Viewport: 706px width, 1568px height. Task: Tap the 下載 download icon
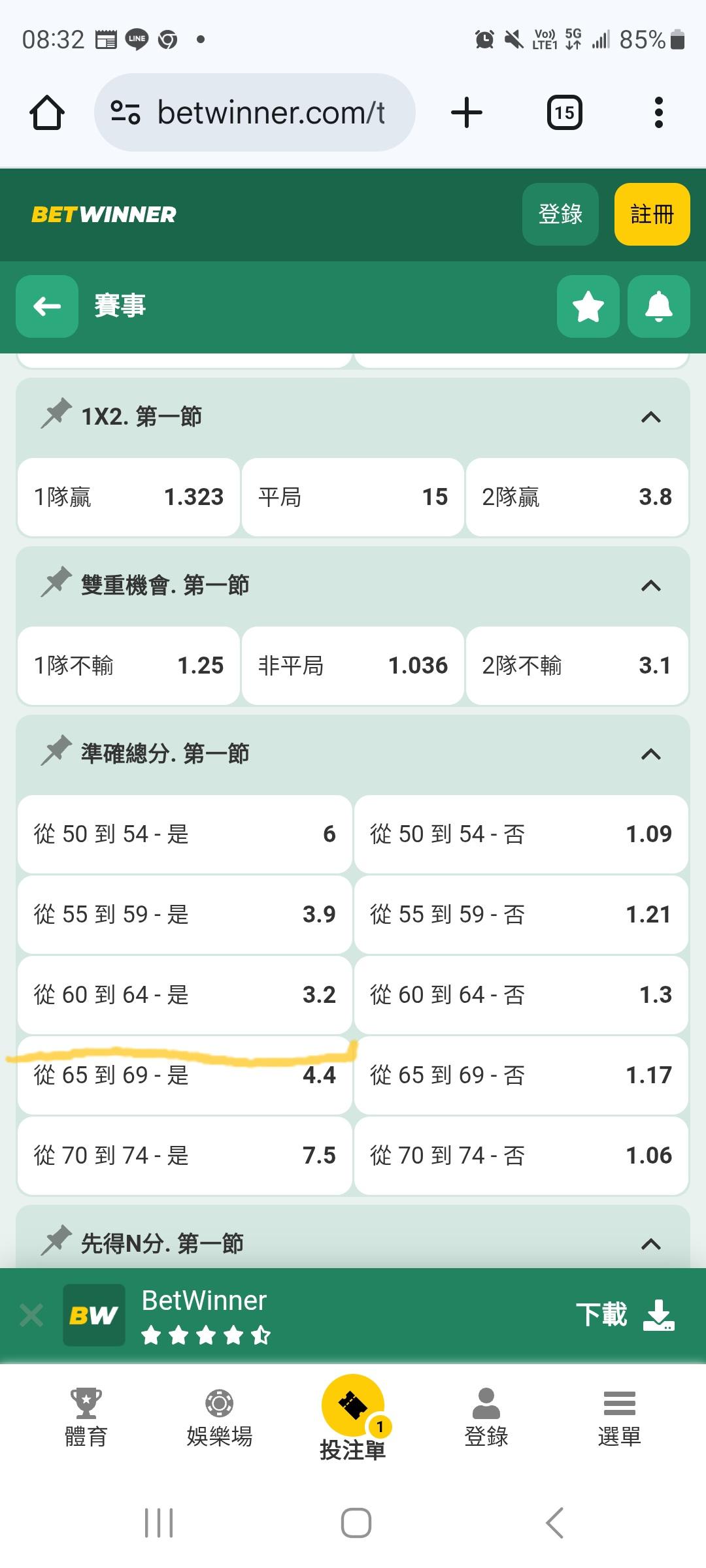pos(658,1315)
